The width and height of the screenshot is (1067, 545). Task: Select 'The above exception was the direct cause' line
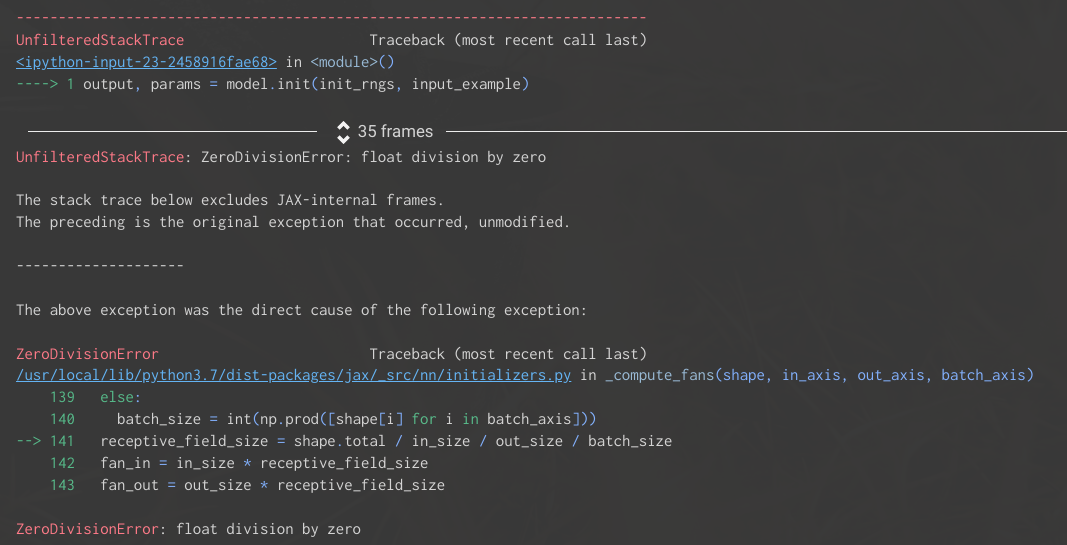(x=301, y=310)
